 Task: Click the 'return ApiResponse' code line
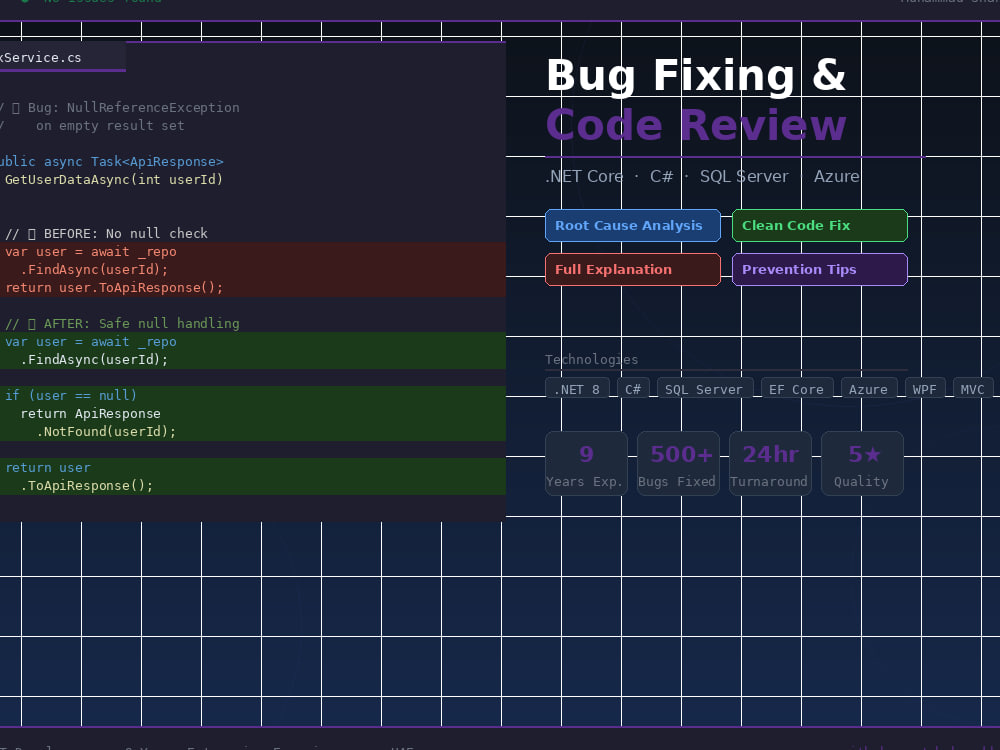[91, 414]
